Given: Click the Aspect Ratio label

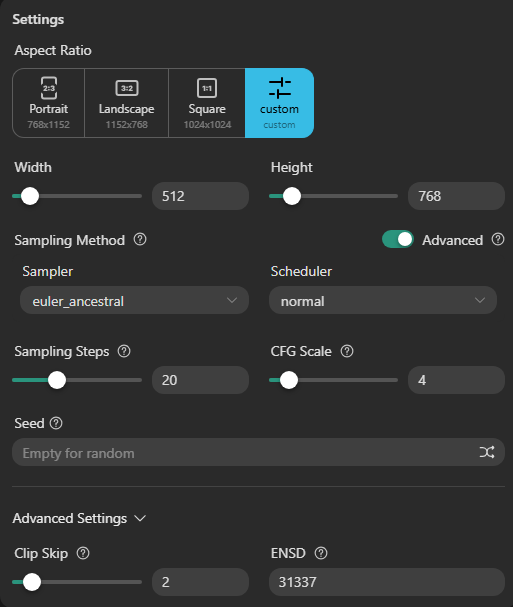Looking at the screenshot, I should [53, 50].
